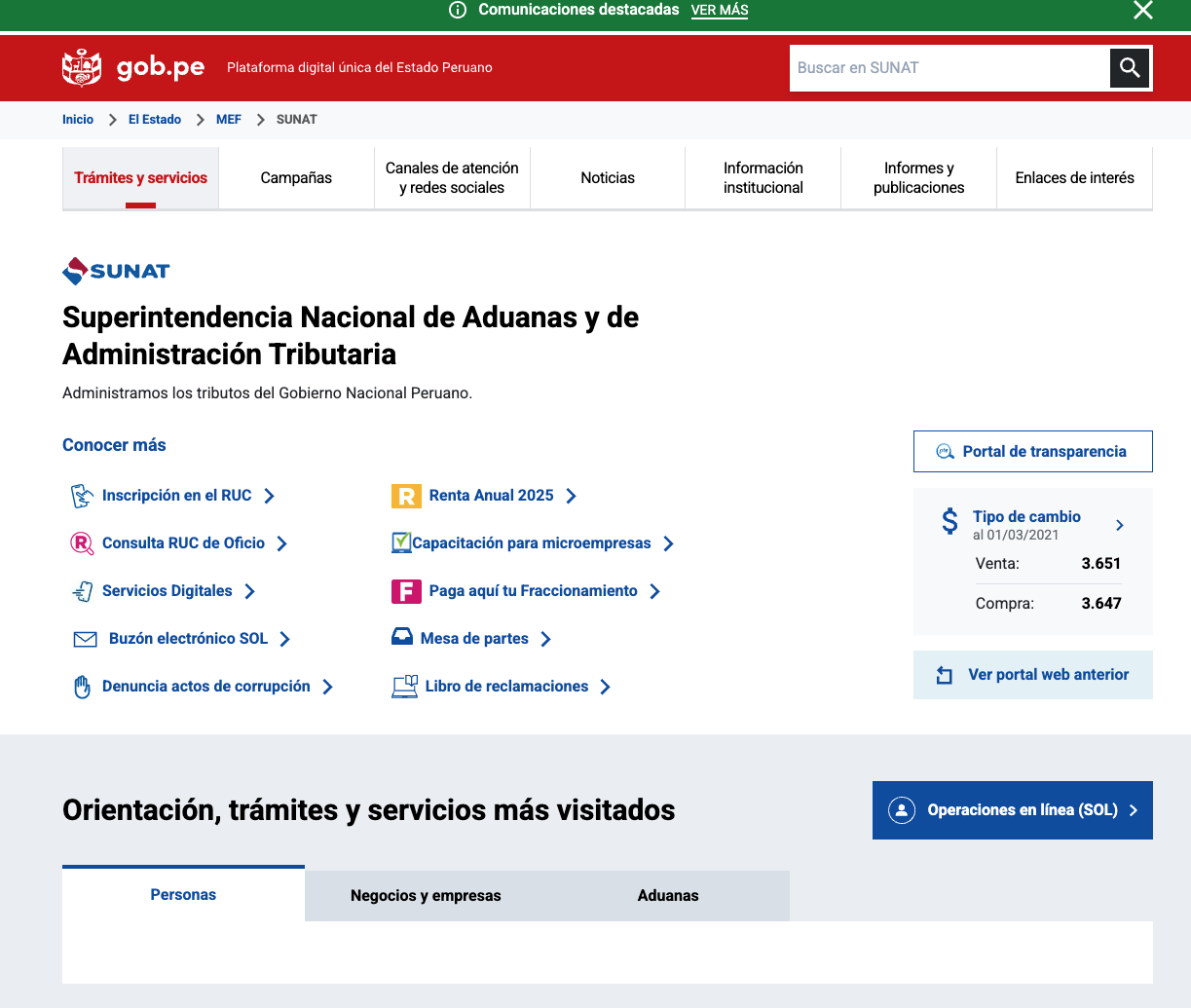Click the Denuncia corrupción hand icon
The image size is (1191, 1008).
[x=82, y=687]
